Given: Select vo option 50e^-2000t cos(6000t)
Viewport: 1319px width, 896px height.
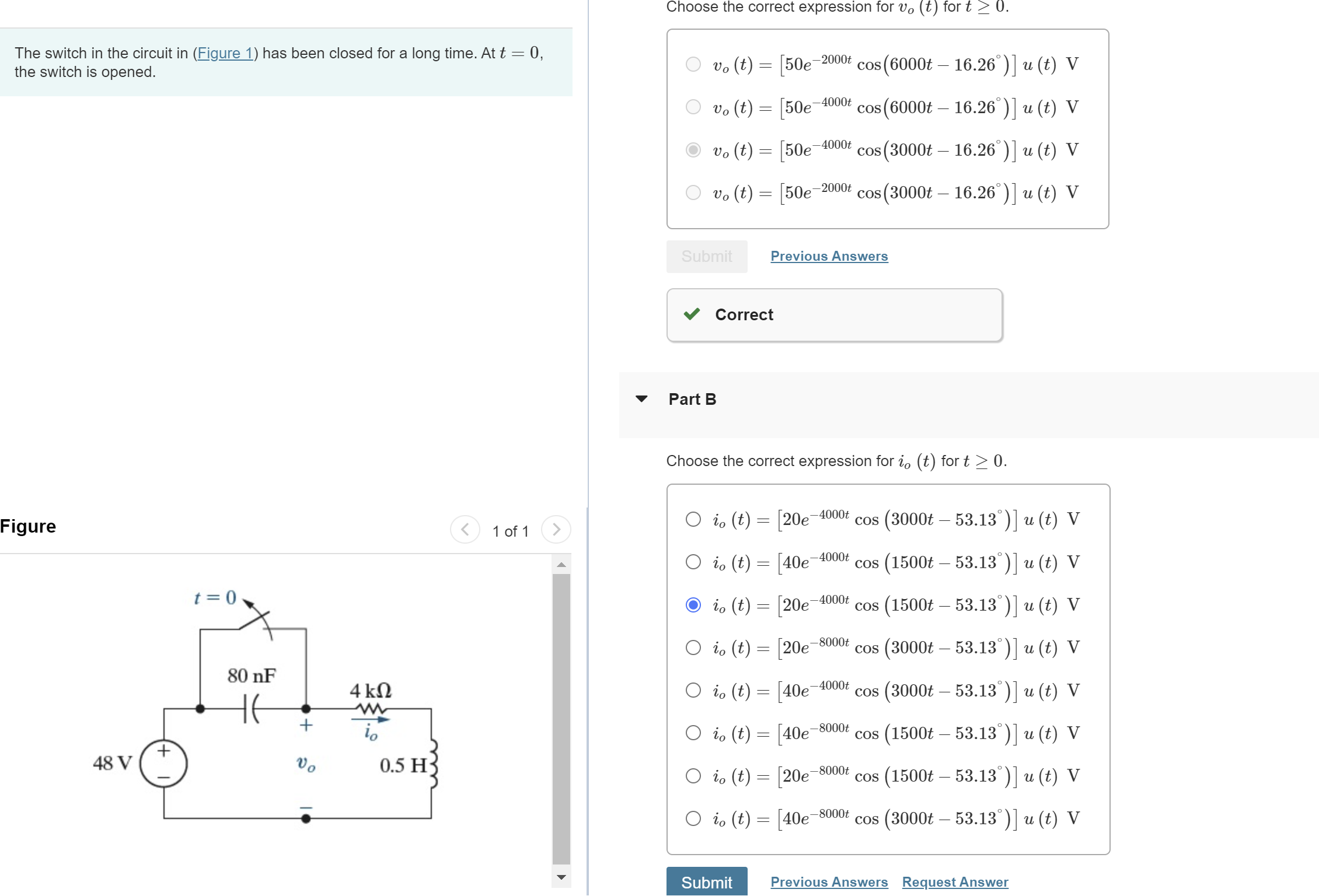Looking at the screenshot, I should 693,64.
